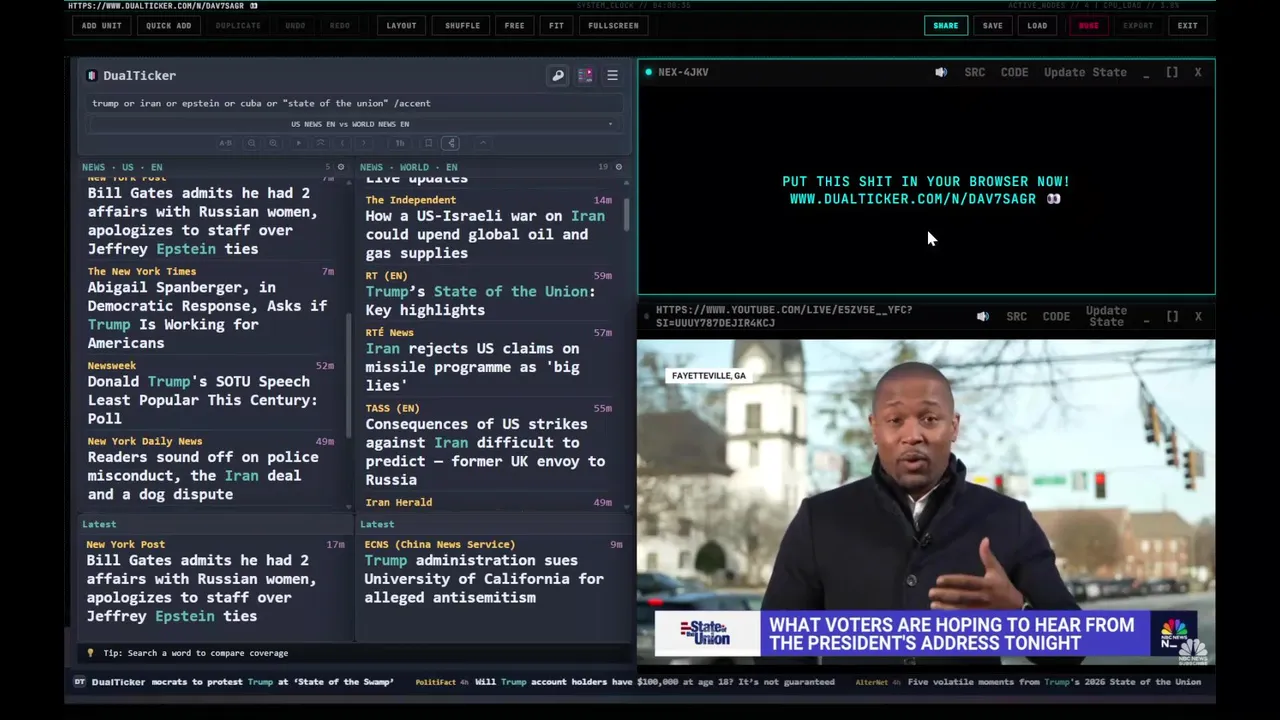Click the EXIT button

(x=1187, y=25)
